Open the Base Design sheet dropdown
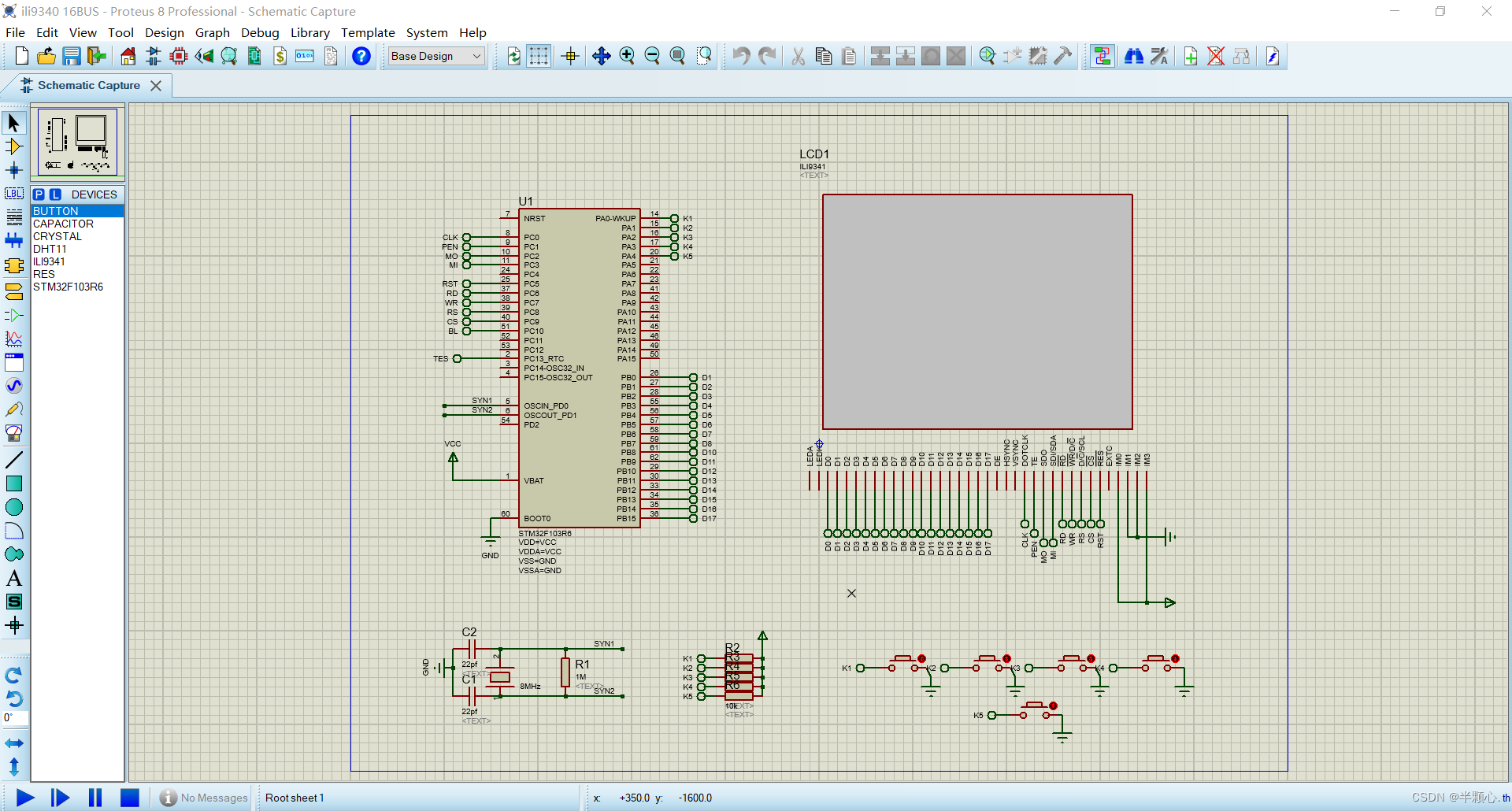Image resolution: width=1512 pixels, height=811 pixels. (x=476, y=56)
